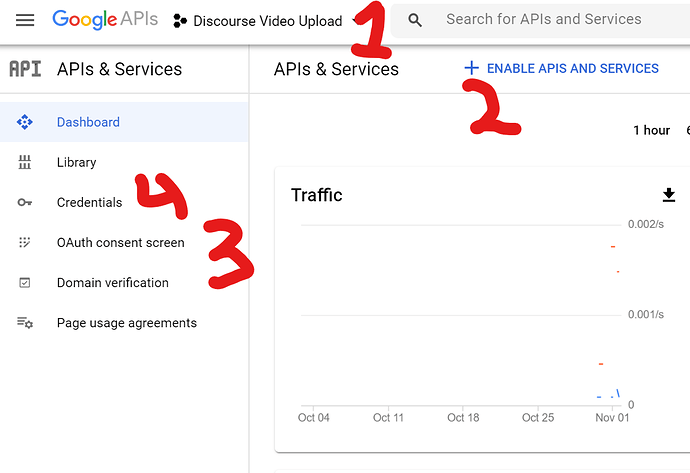Click the OAuth consent screen dotted icon
The image size is (690, 473).
tap(25, 242)
